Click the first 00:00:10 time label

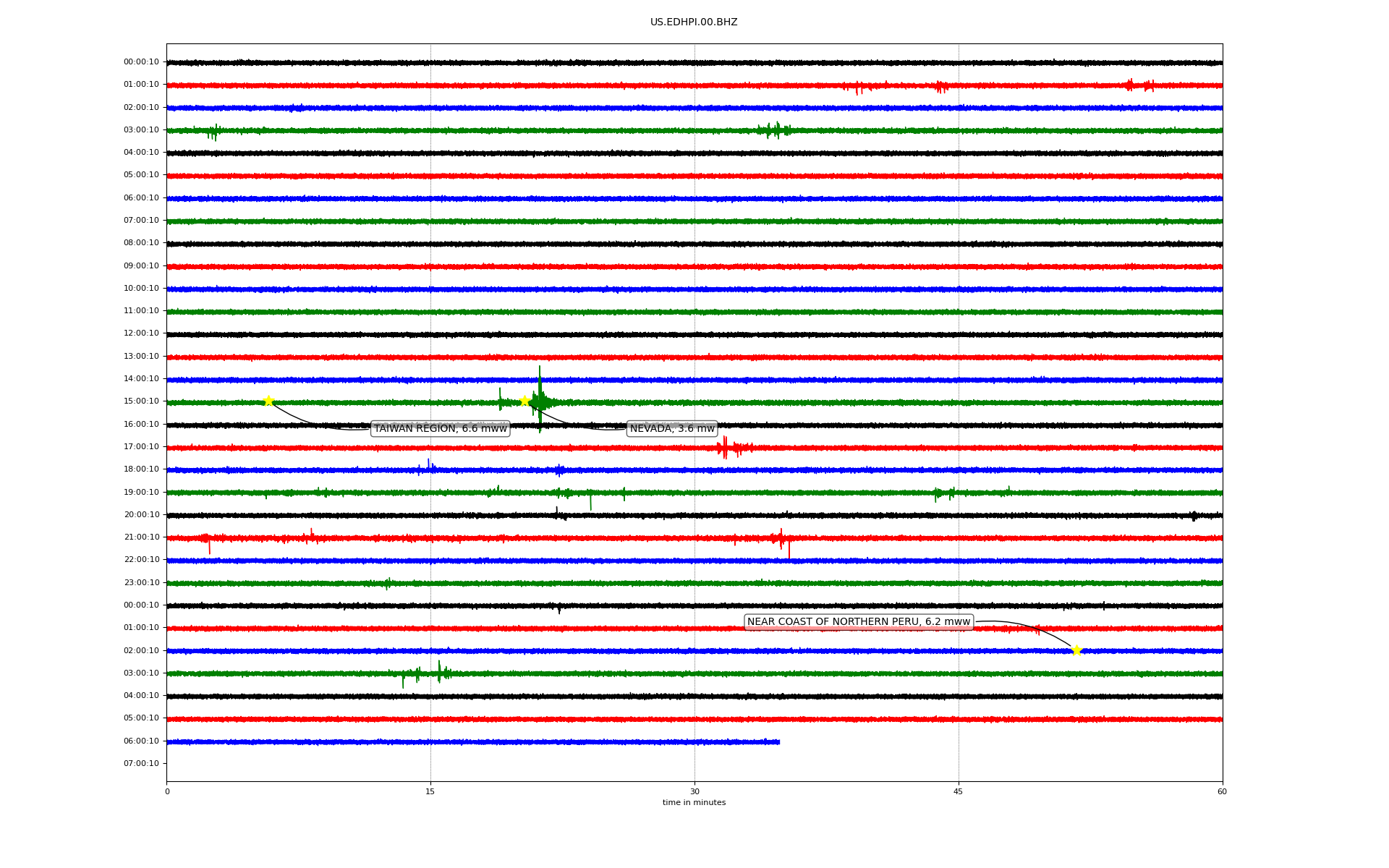141,62
